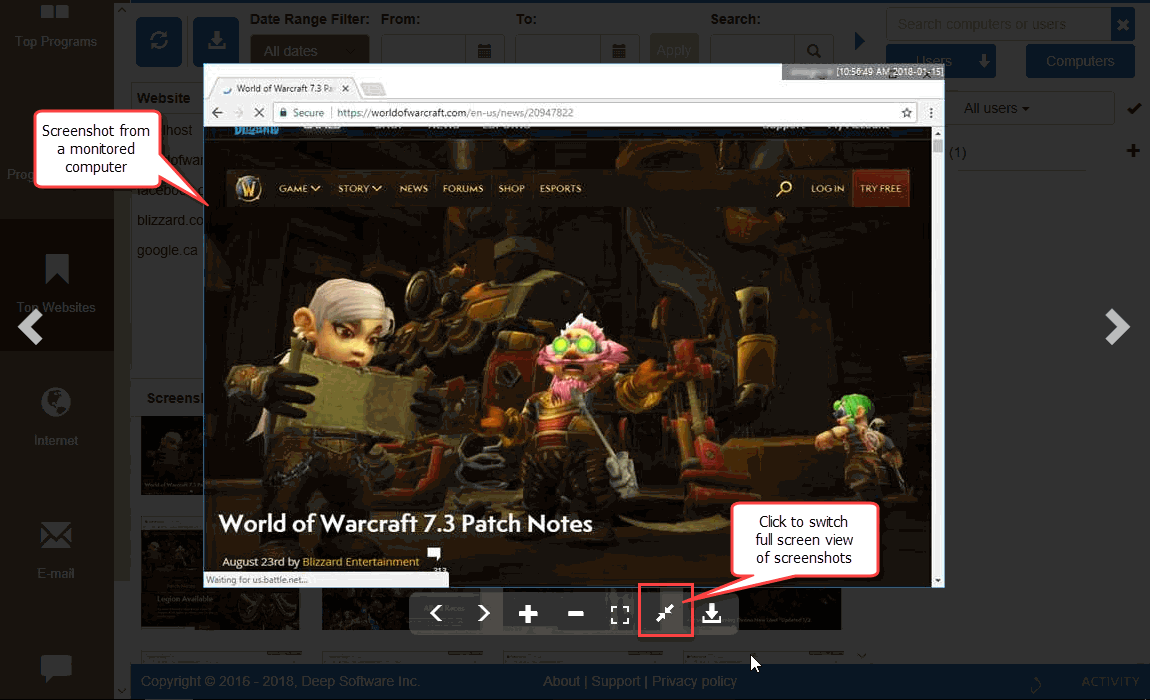This screenshot has height=700, width=1150.
Task: Click the From date input field
Action: click(x=424, y=51)
